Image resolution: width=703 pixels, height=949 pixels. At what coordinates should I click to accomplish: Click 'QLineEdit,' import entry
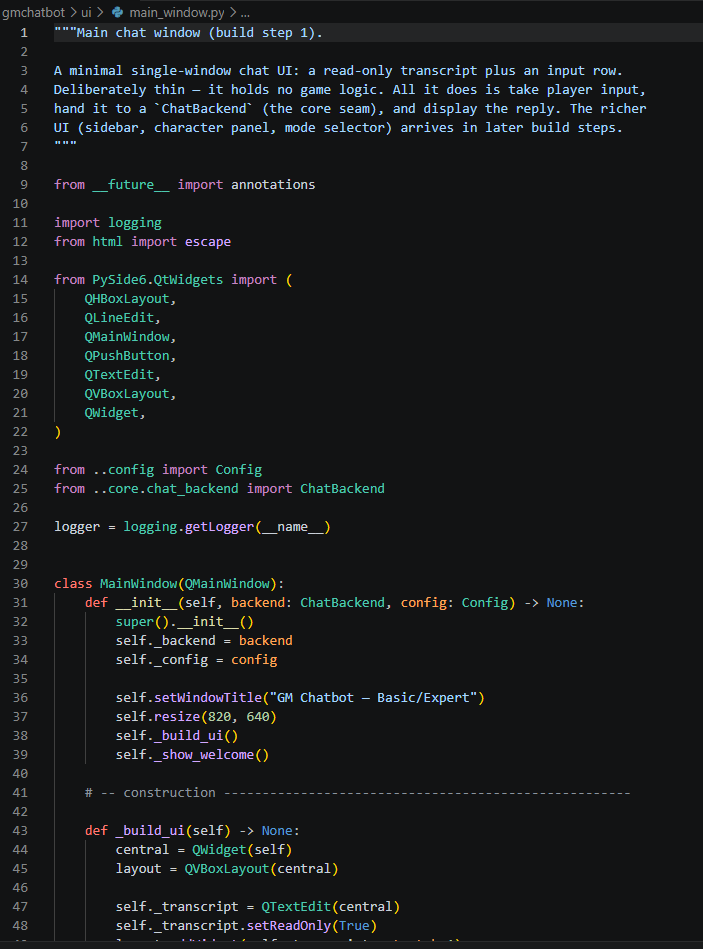coord(122,318)
